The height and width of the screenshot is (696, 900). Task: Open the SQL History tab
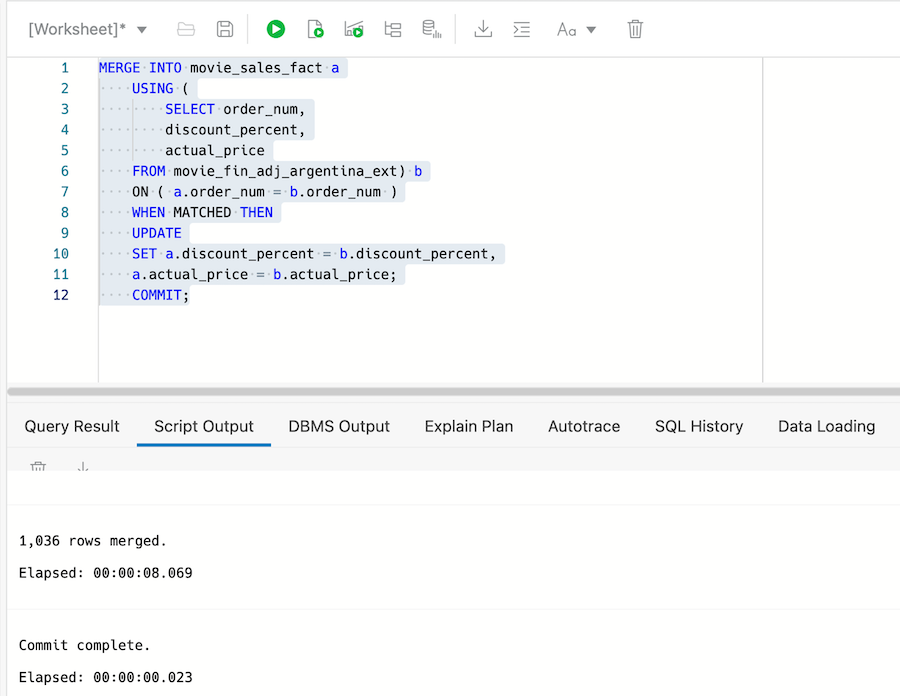click(699, 426)
